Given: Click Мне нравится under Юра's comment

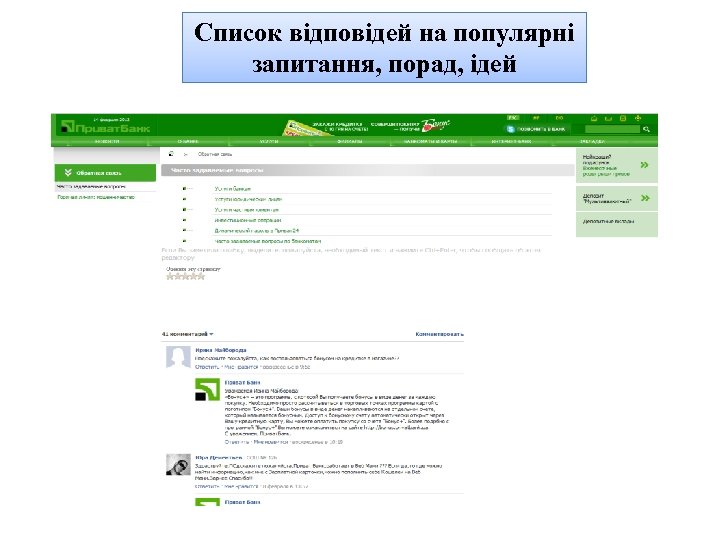Looking at the screenshot, I should 241,486.
